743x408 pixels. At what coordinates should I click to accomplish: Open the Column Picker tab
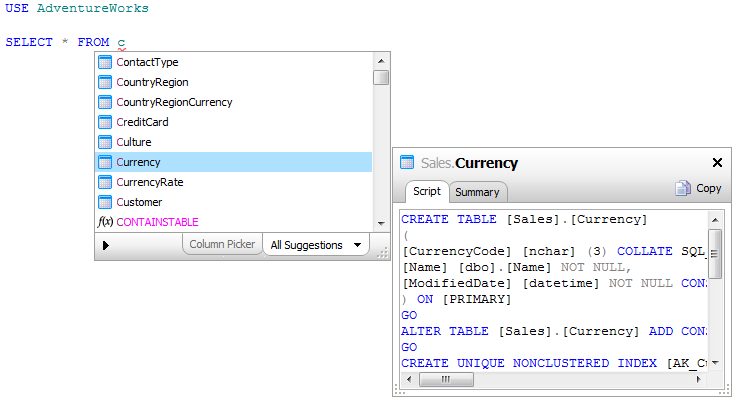pos(222,245)
